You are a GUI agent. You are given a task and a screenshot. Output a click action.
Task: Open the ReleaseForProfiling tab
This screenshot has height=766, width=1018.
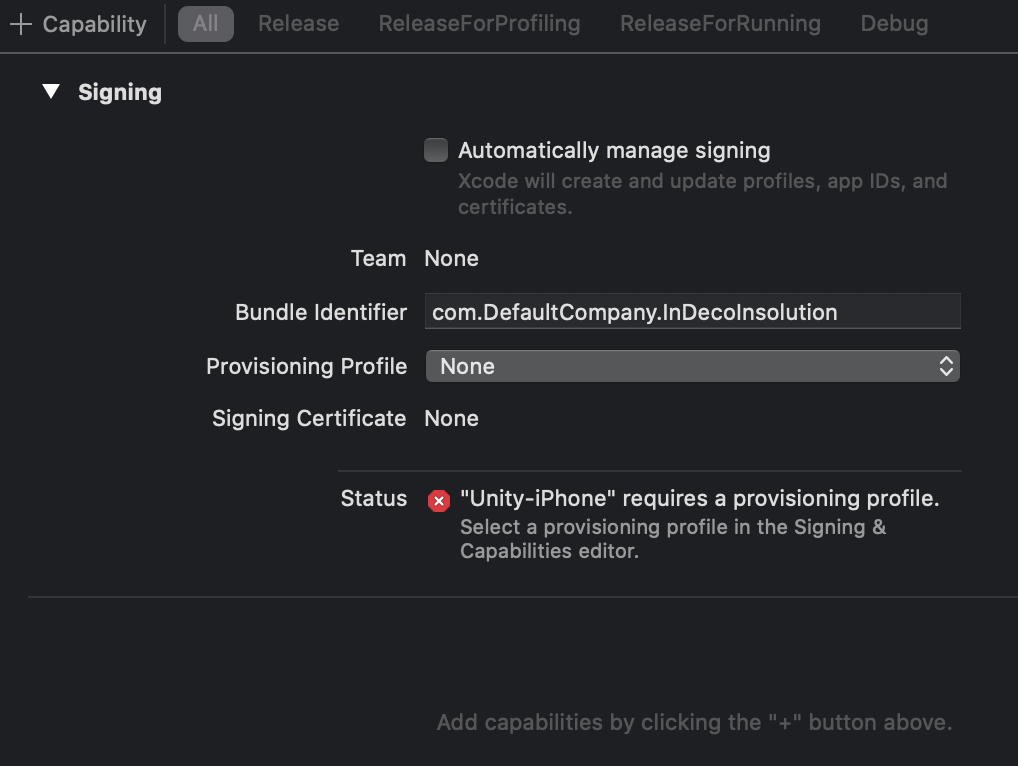tap(479, 24)
